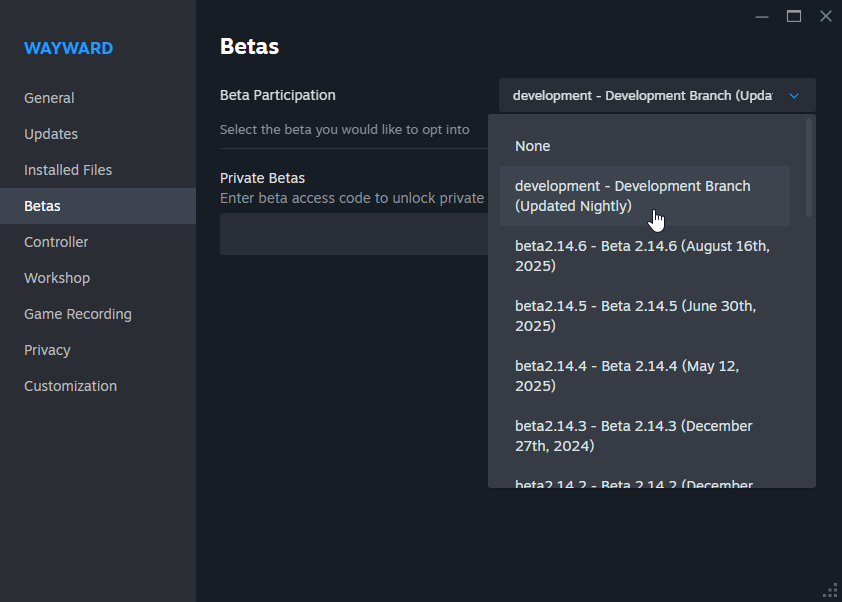The height and width of the screenshot is (602, 842).
Task: Open the General settings tab
Action: point(49,98)
